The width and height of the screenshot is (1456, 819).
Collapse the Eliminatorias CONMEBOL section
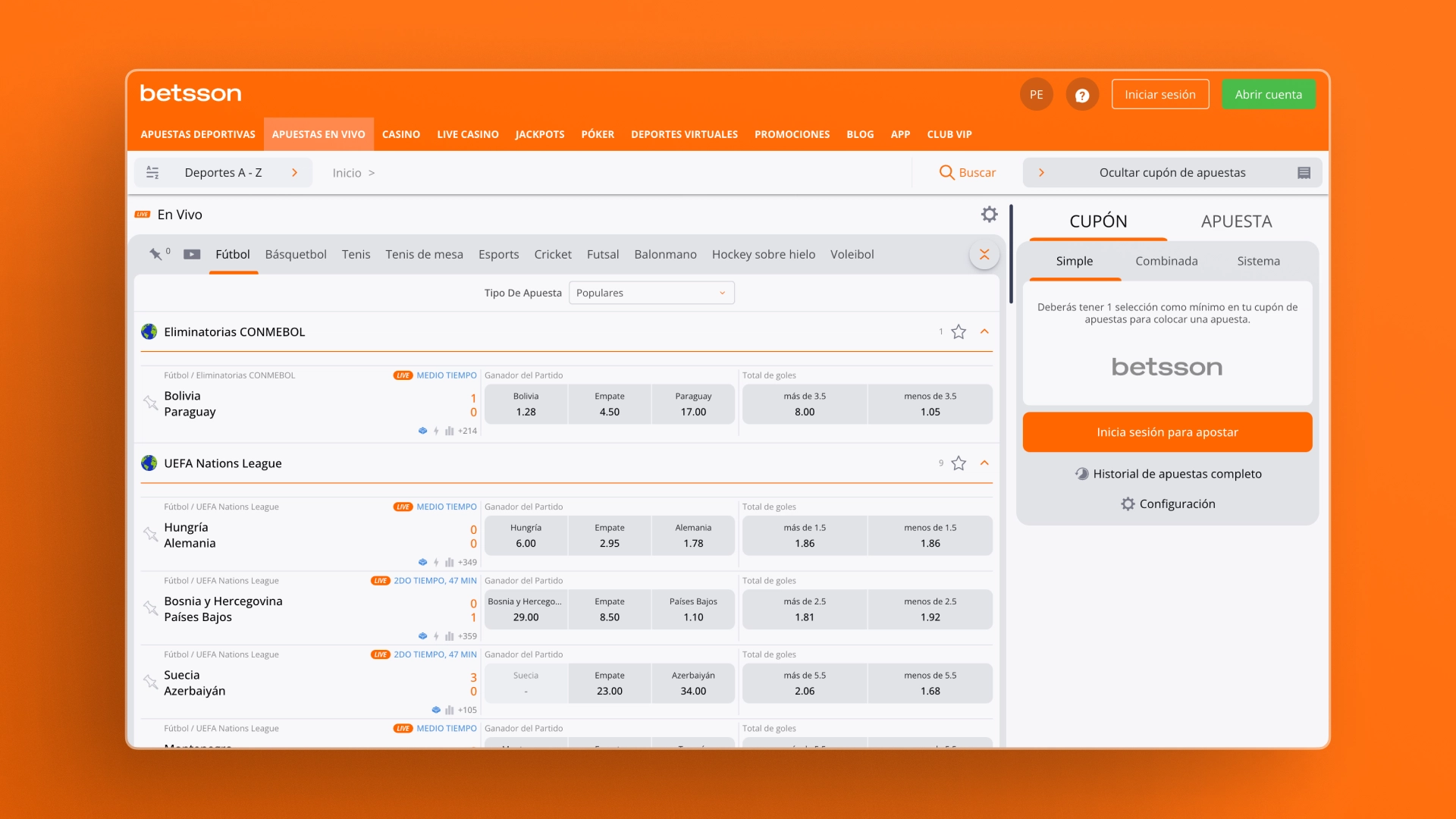(x=984, y=331)
